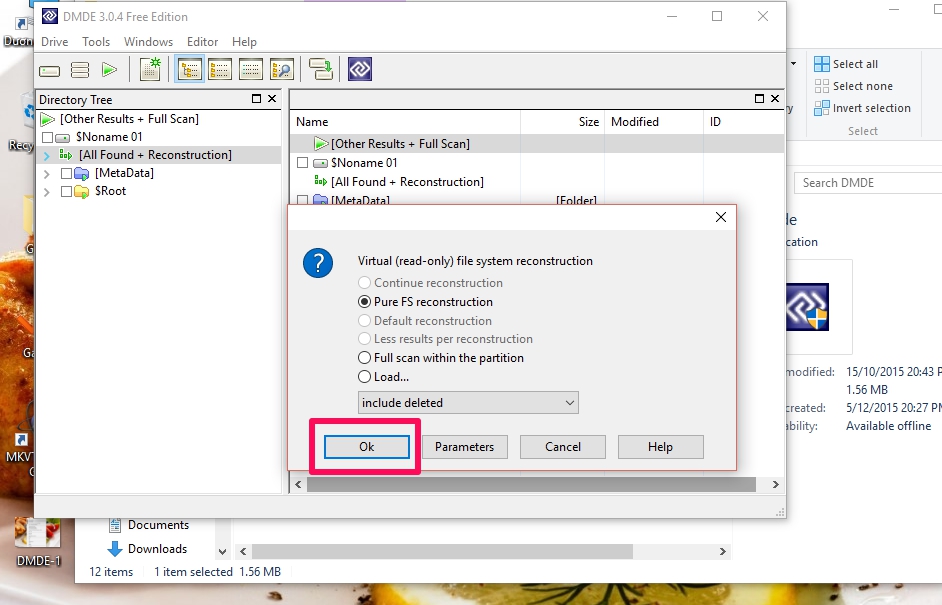Image resolution: width=942 pixels, height=605 pixels.
Task: Expand [All Found + Reconstruction] tree node
Action: tap(47, 156)
